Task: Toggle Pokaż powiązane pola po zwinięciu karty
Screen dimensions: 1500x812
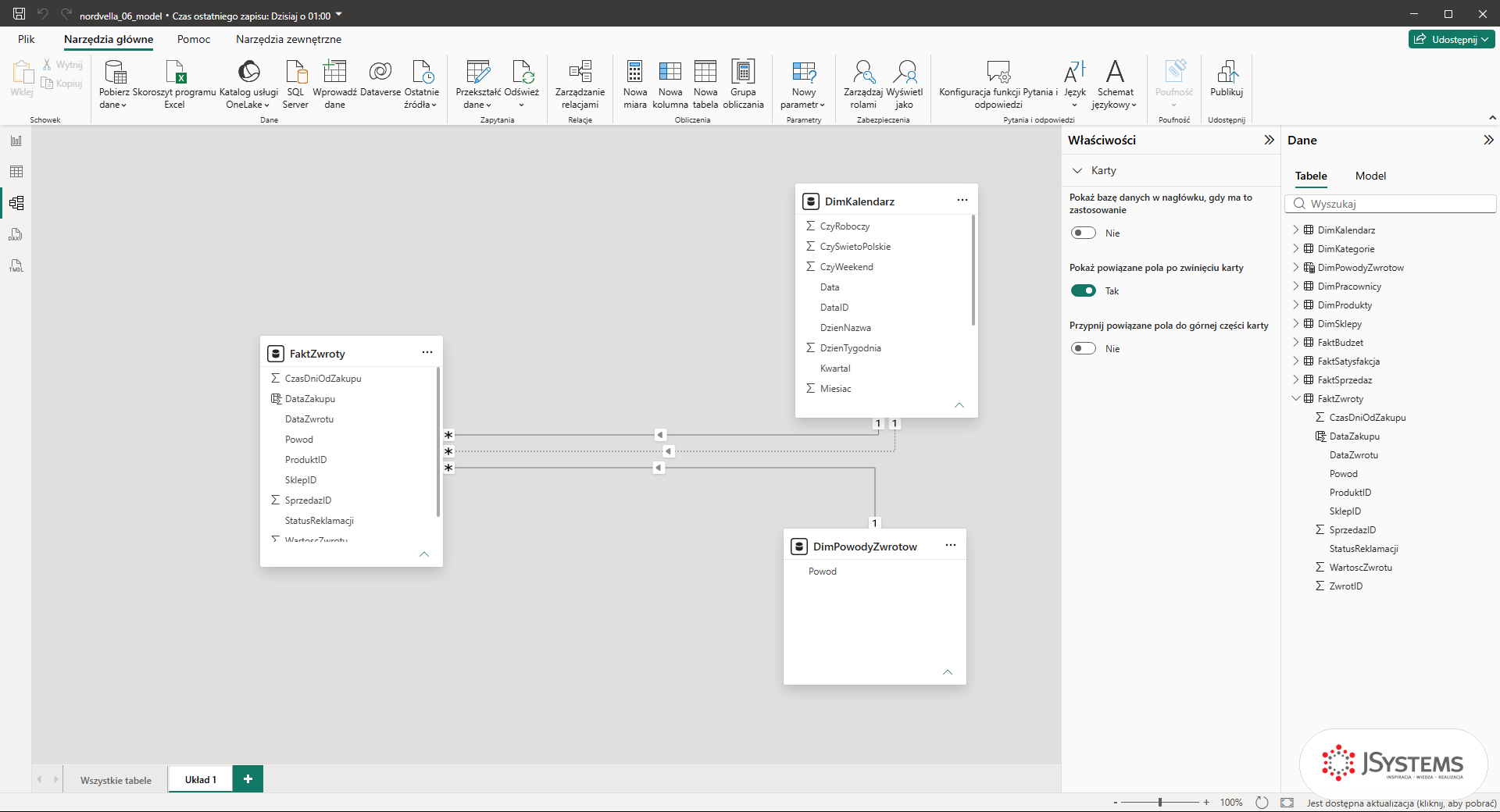Action: (x=1084, y=290)
